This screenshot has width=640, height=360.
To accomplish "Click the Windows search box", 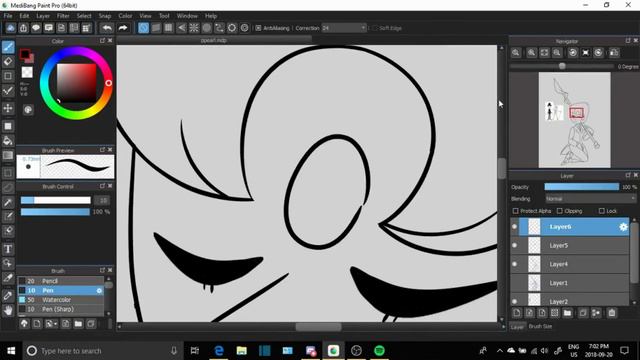I will (x=102, y=350).
